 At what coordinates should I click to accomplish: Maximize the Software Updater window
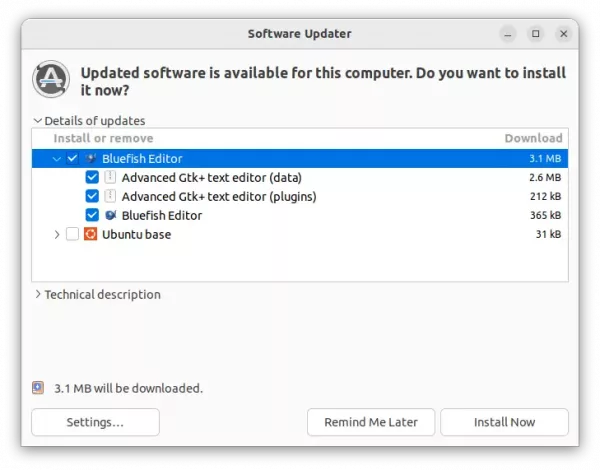click(x=536, y=34)
